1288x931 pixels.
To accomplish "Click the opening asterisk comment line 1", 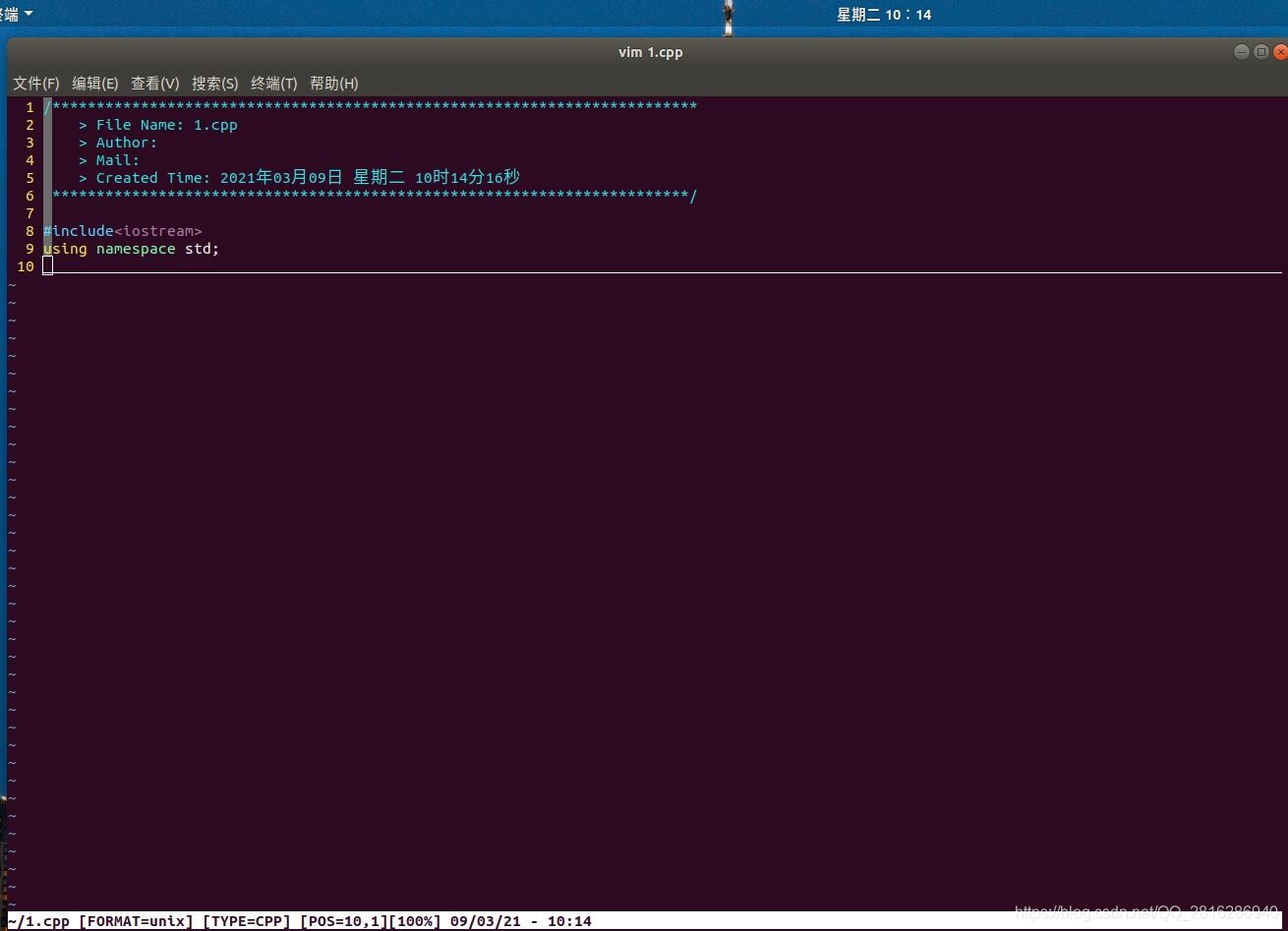I will pyautogui.click(x=371, y=107).
